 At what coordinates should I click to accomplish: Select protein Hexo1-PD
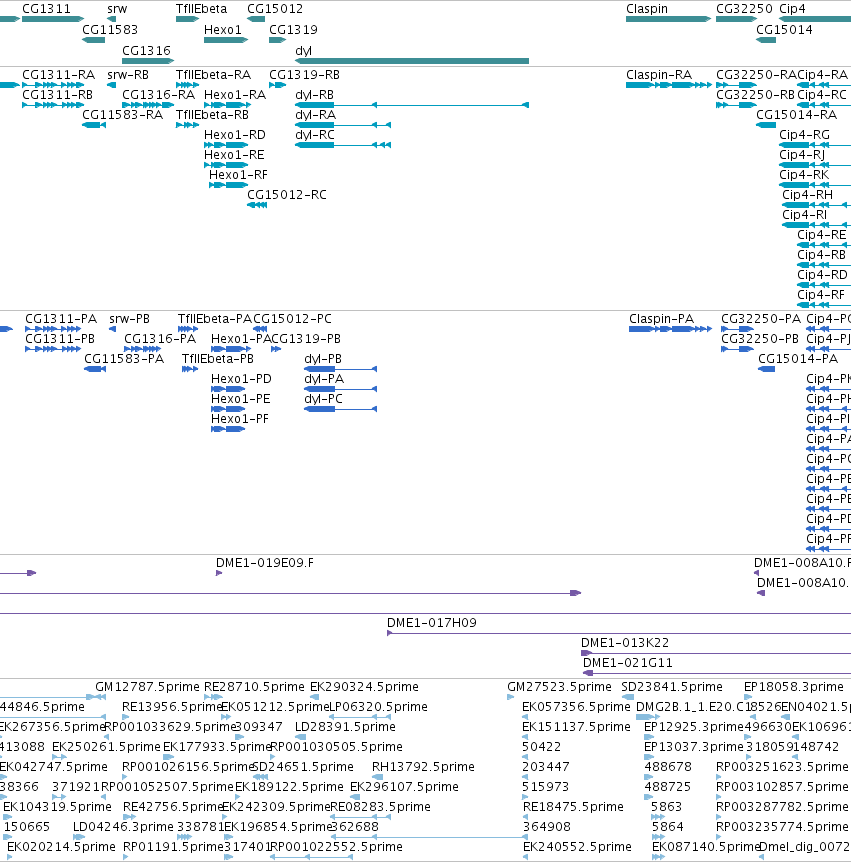pyautogui.click(x=228, y=389)
